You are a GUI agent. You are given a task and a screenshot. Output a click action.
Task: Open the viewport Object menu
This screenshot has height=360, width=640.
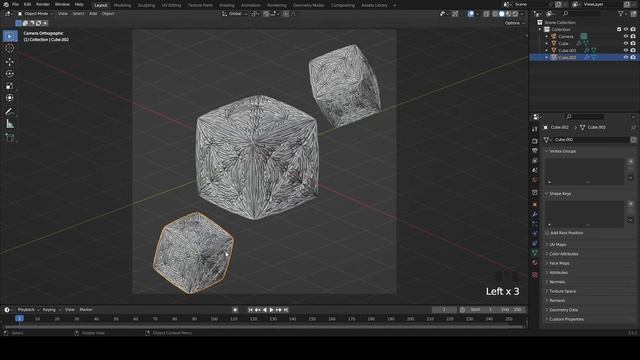[108, 14]
